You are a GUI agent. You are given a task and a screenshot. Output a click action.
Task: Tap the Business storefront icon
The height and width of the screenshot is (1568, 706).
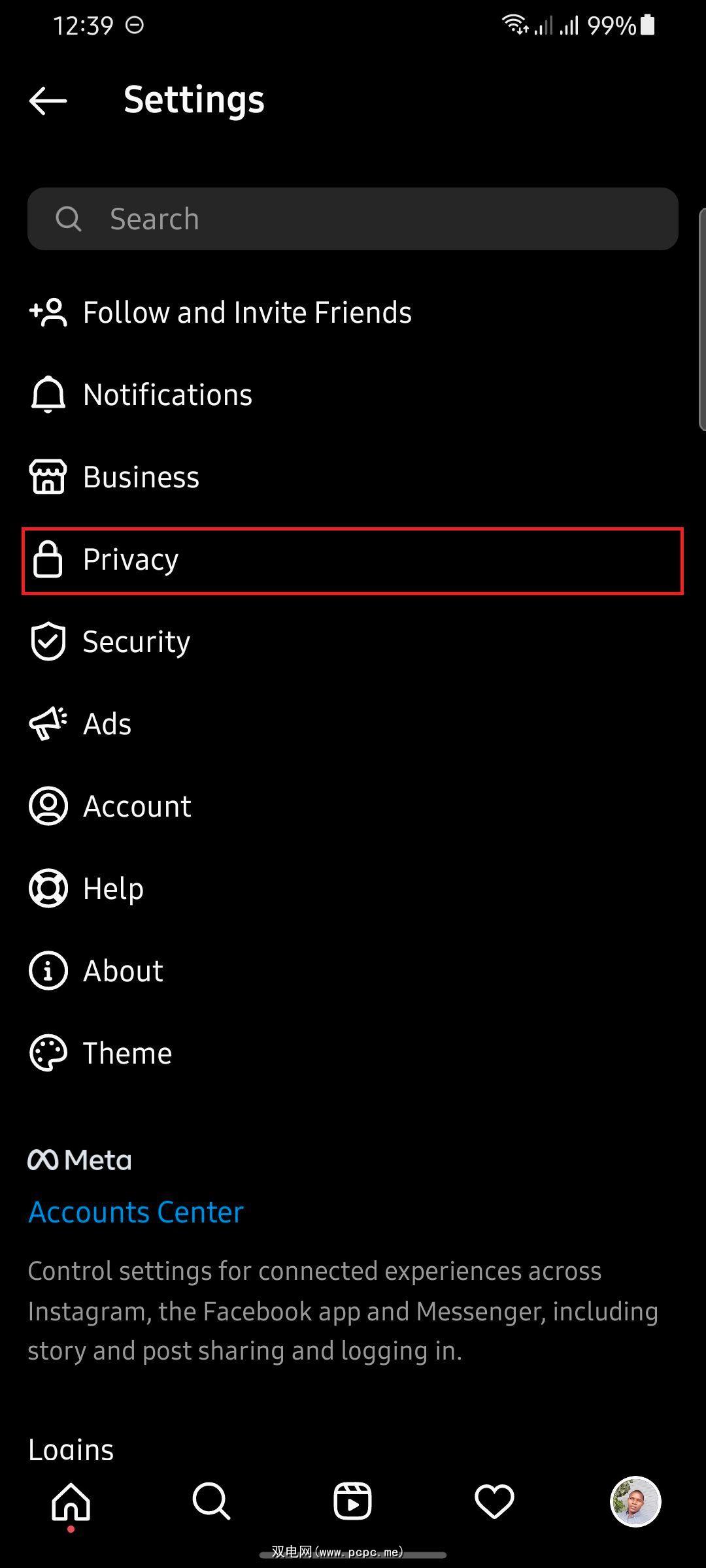(x=48, y=477)
